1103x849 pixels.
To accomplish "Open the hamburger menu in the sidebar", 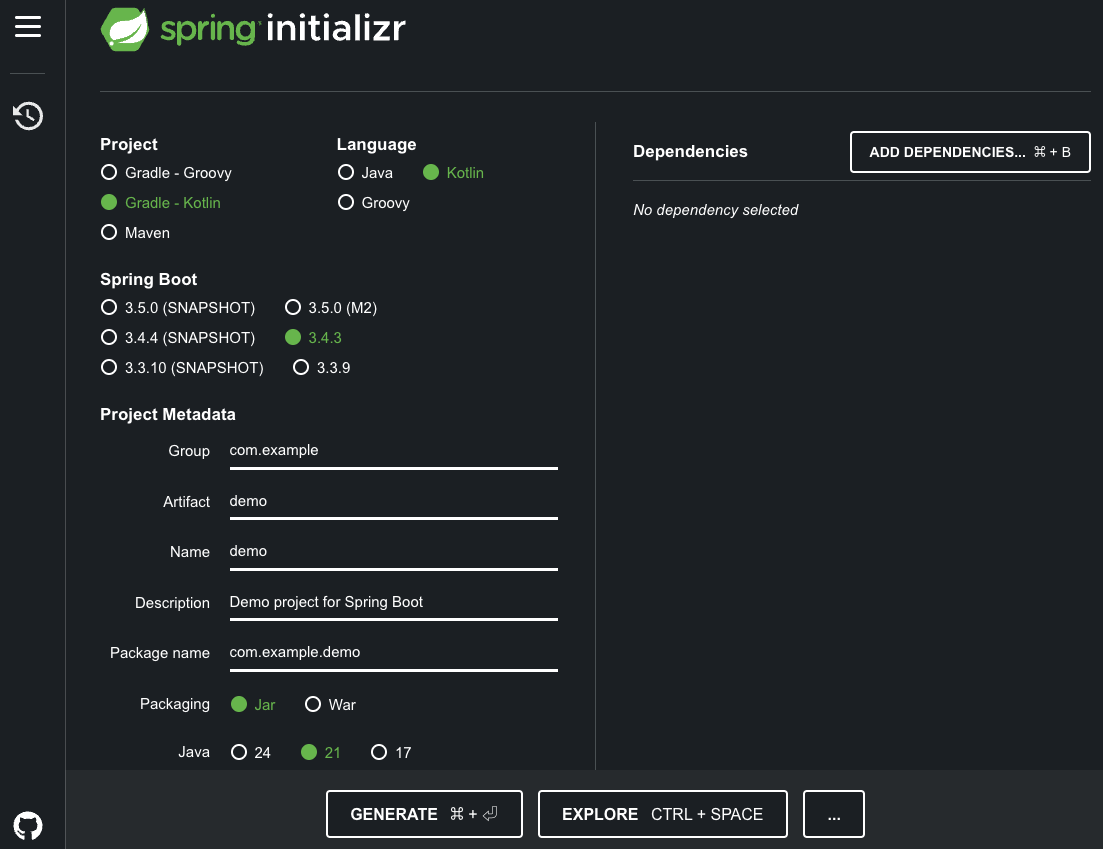I will pos(28,27).
